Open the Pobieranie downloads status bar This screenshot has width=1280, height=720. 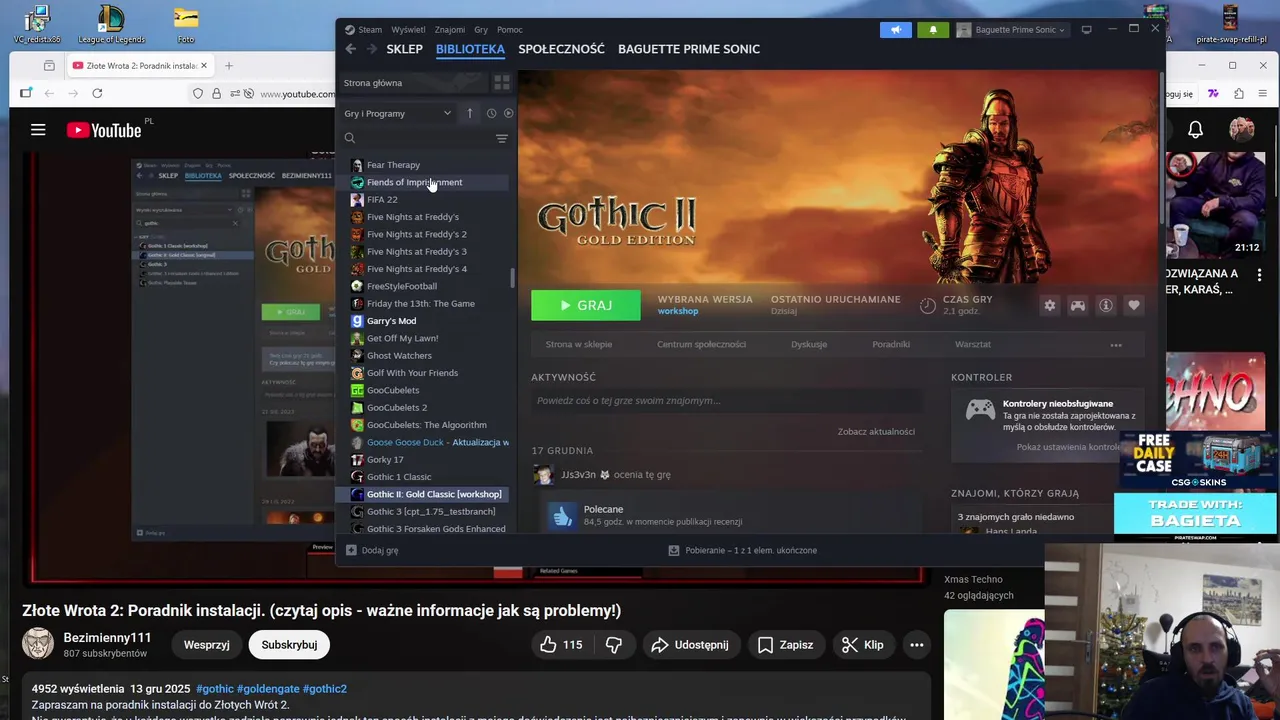tap(742, 550)
